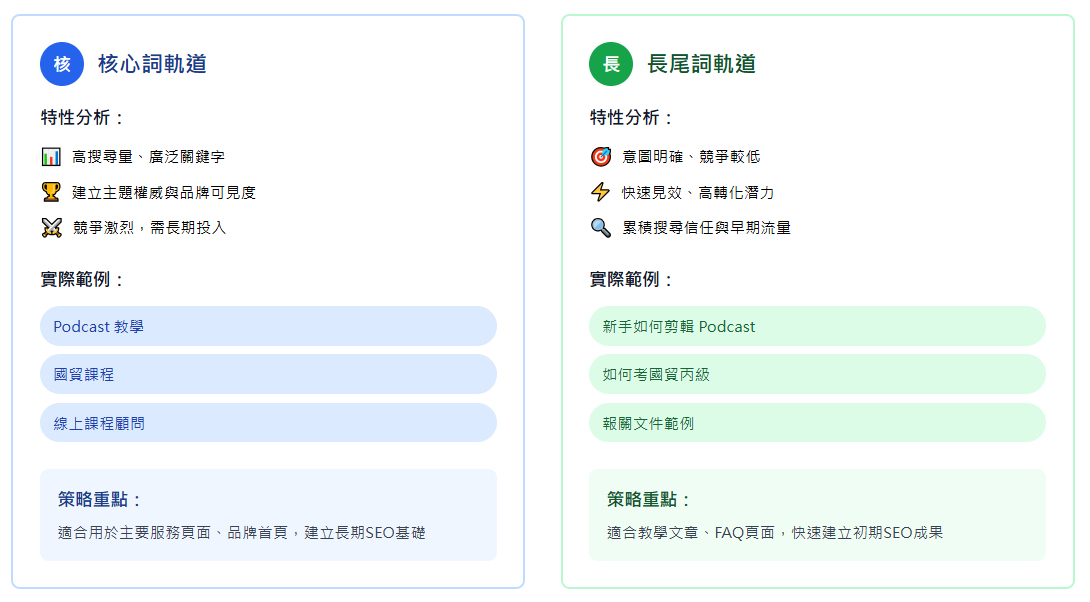Click the 長尾詞軌道 heading
The width and height of the screenshot is (1090, 602).
pyautogui.click(x=701, y=64)
